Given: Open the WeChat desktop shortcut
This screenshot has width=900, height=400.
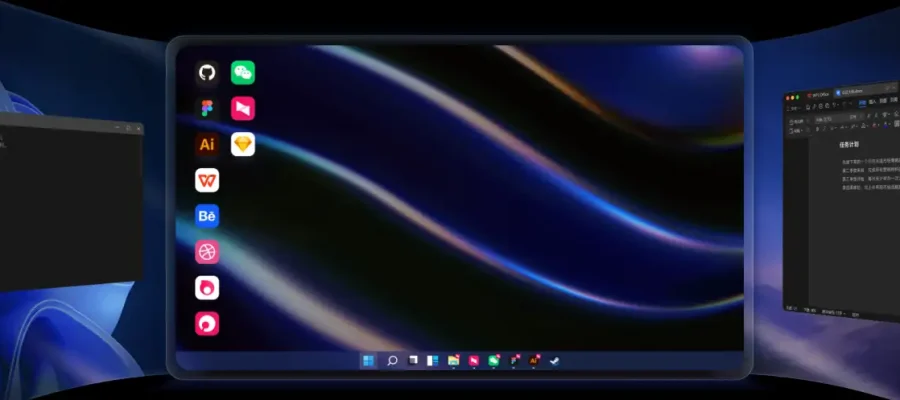Looking at the screenshot, I should [x=243, y=73].
